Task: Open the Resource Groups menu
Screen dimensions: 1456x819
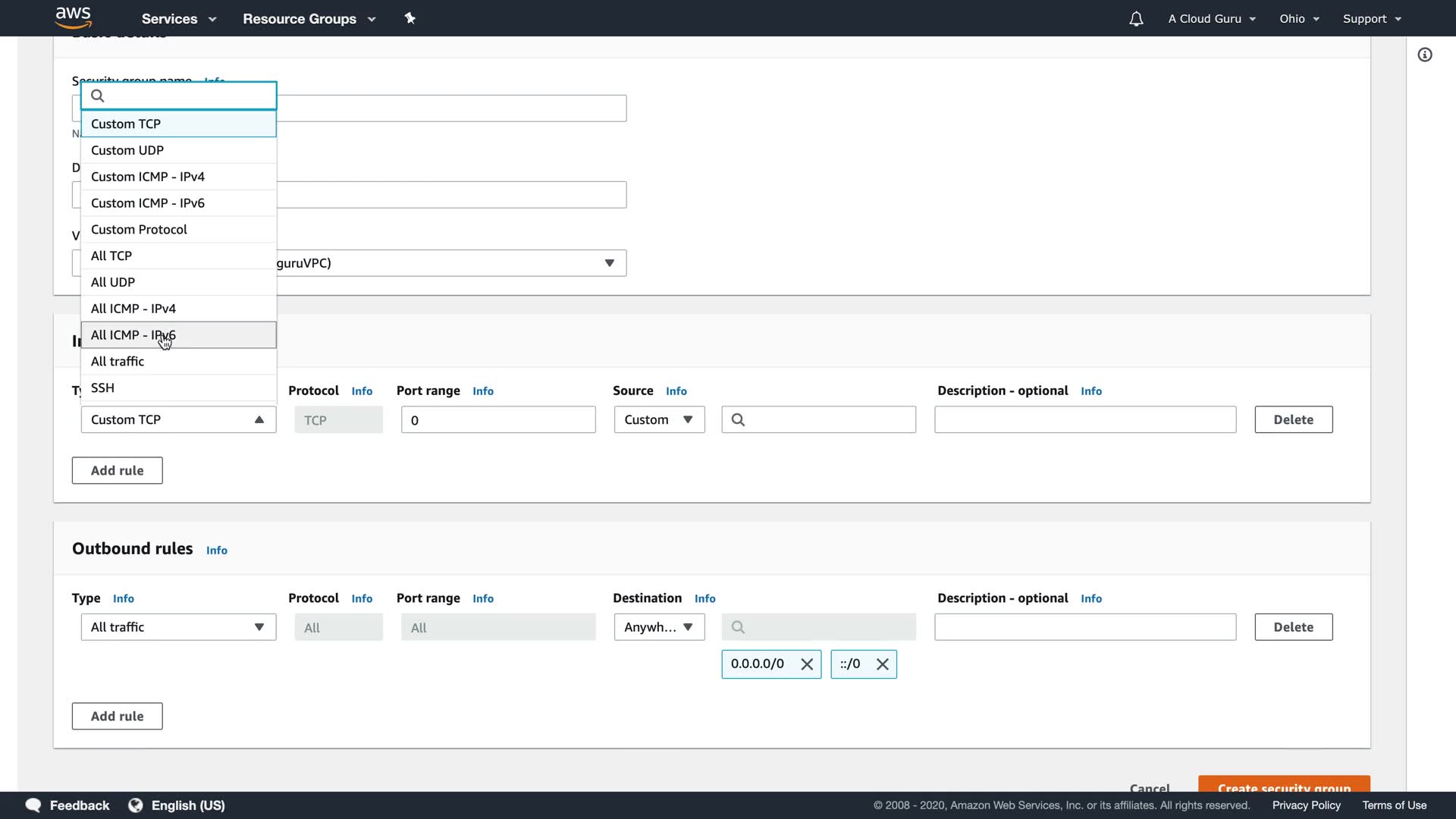Action: (x=309, y=19)
